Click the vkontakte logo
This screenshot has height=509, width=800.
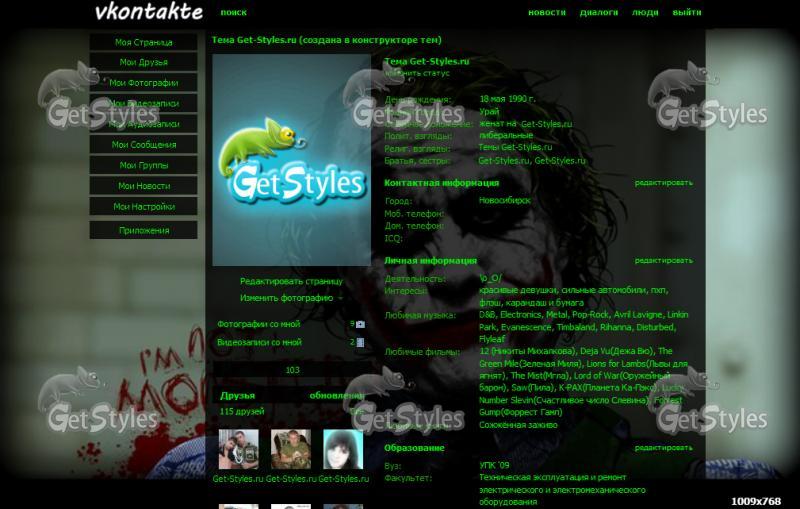point(147,12)
